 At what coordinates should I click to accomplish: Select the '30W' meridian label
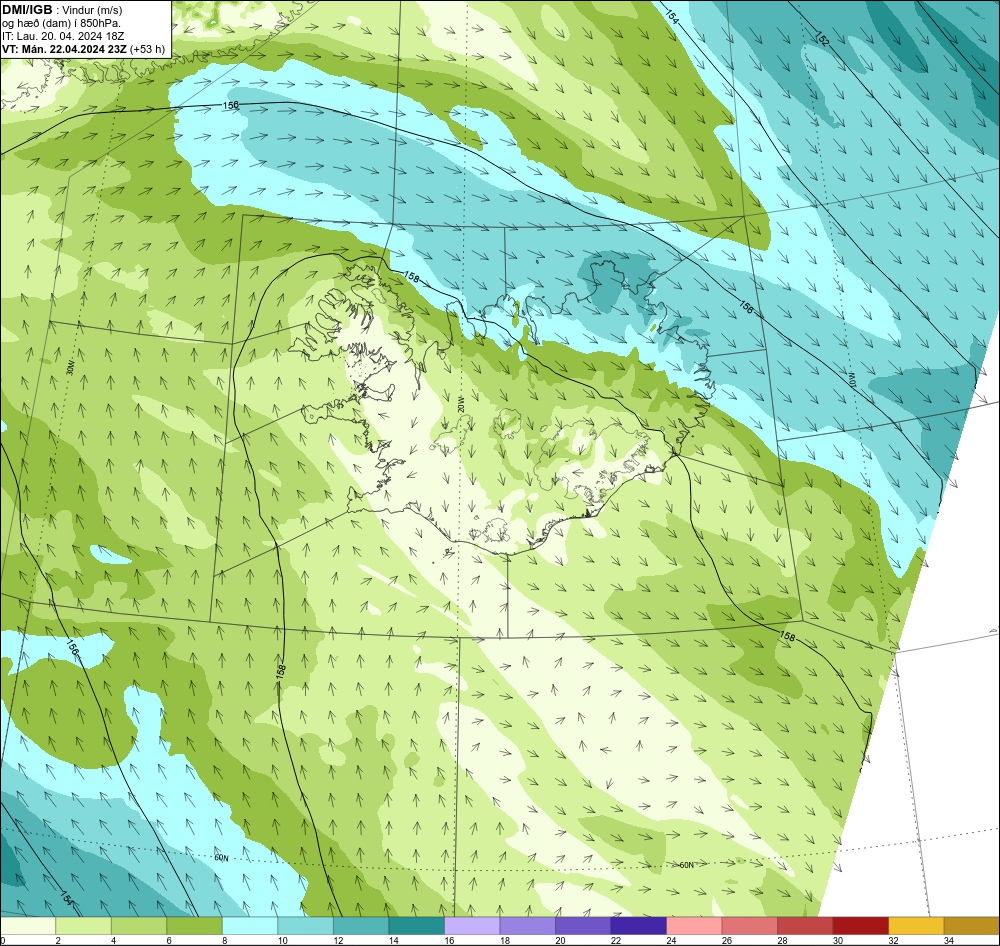point(70,368)
